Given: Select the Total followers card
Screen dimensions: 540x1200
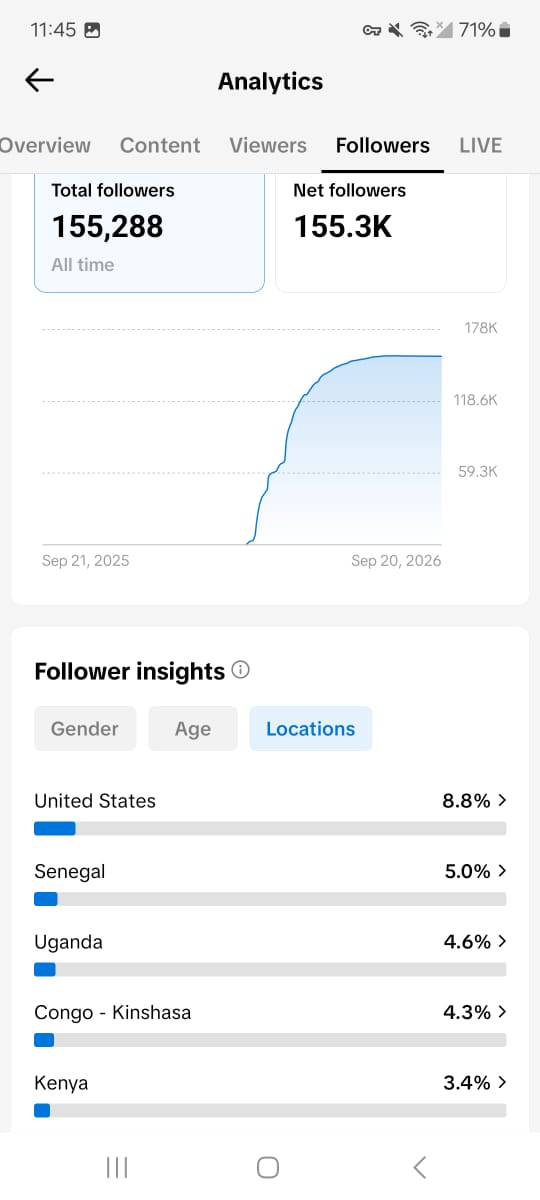Looking at the screenshot, I should (149, 232).
